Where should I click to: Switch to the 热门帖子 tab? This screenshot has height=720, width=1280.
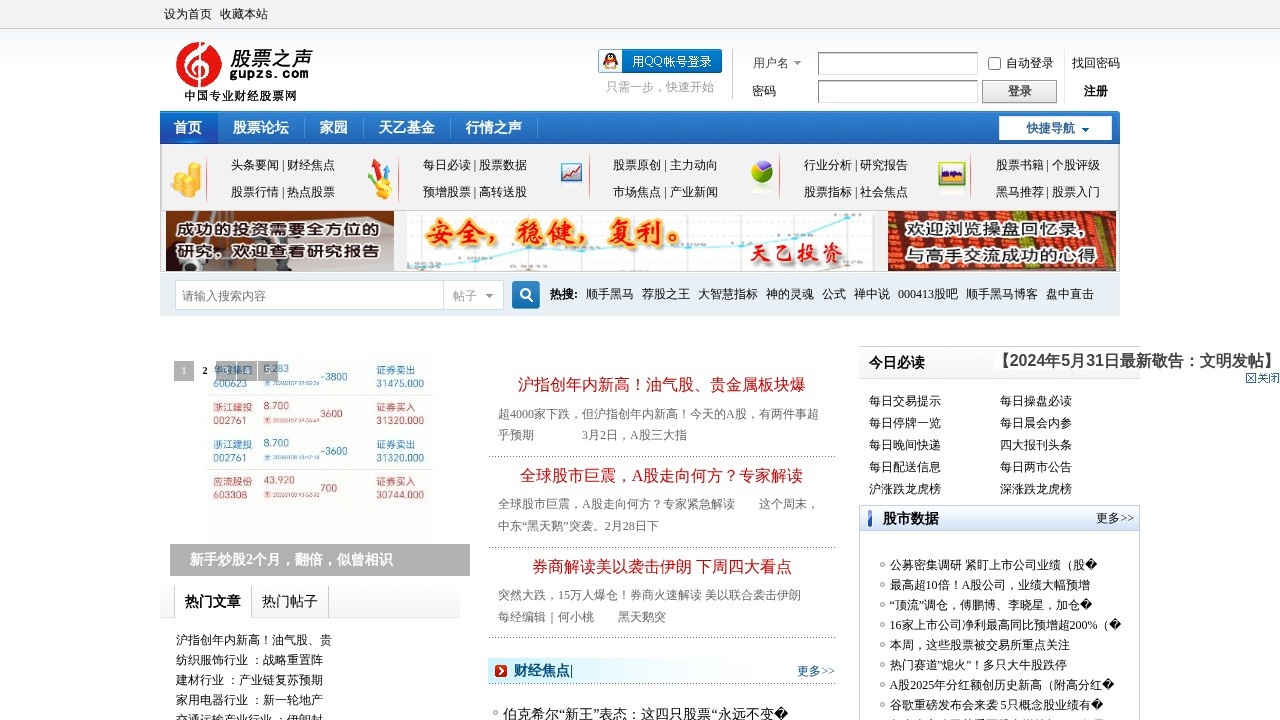tap(292, 601)
